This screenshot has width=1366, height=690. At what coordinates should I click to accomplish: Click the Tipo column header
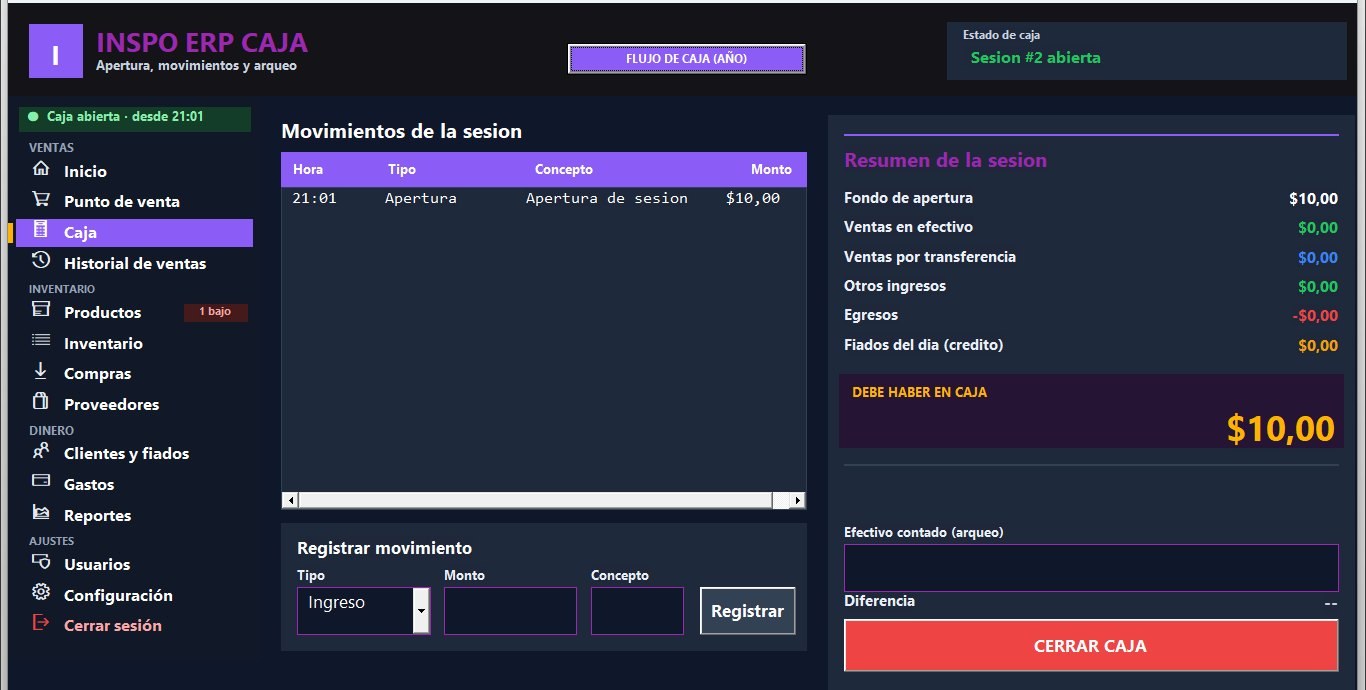point(402,170)
